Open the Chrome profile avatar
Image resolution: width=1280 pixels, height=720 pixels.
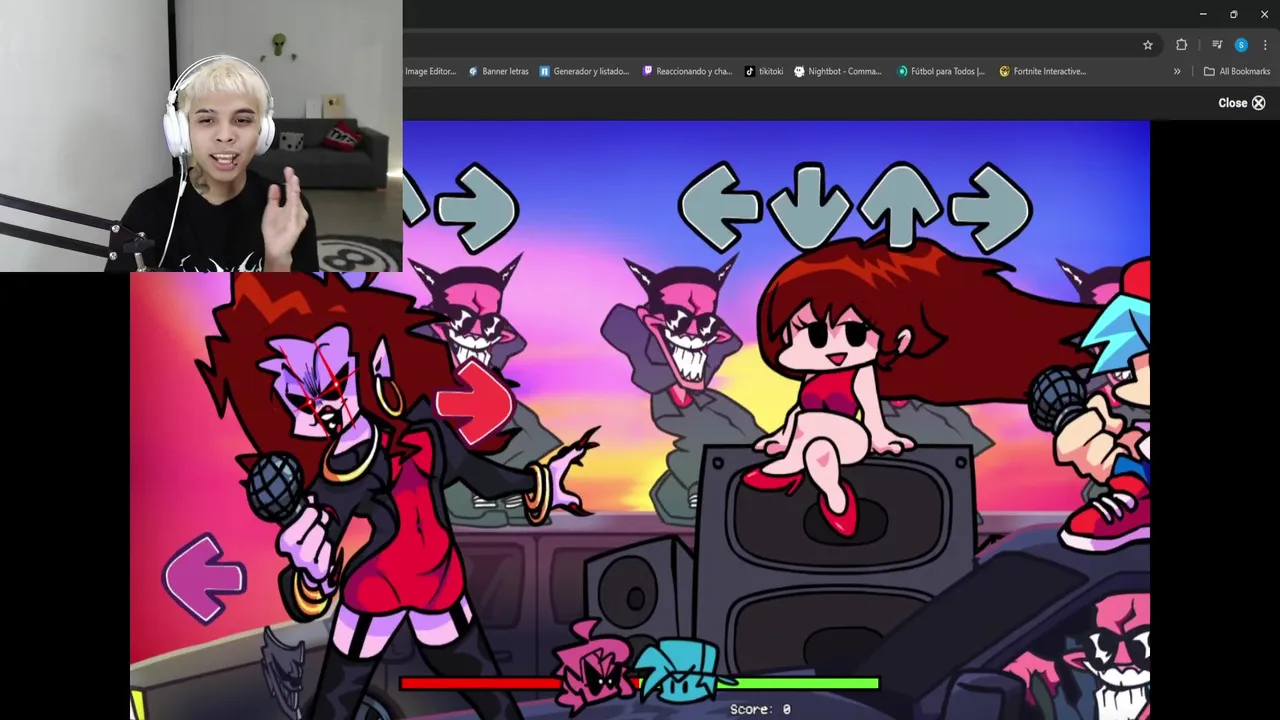1241,45
